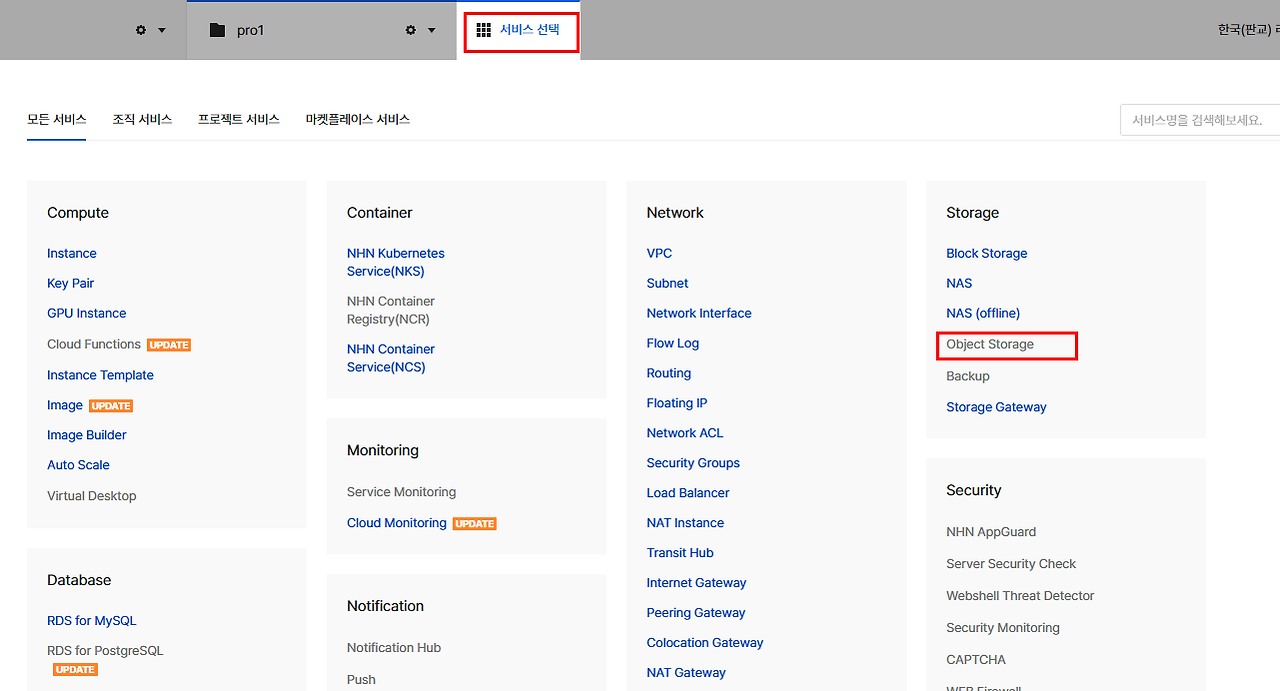Expand dropdown arrow next to organization gear
The height and width of the screenshot is (691, 1280).
coord(162,30)
